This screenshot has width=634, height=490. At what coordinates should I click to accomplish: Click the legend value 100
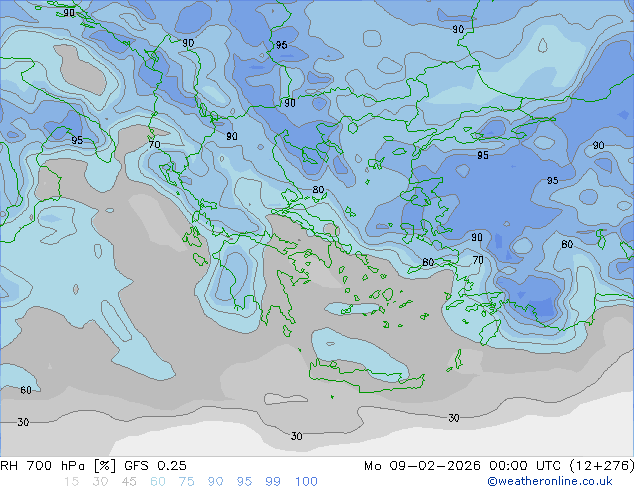[x=306, y=482]
